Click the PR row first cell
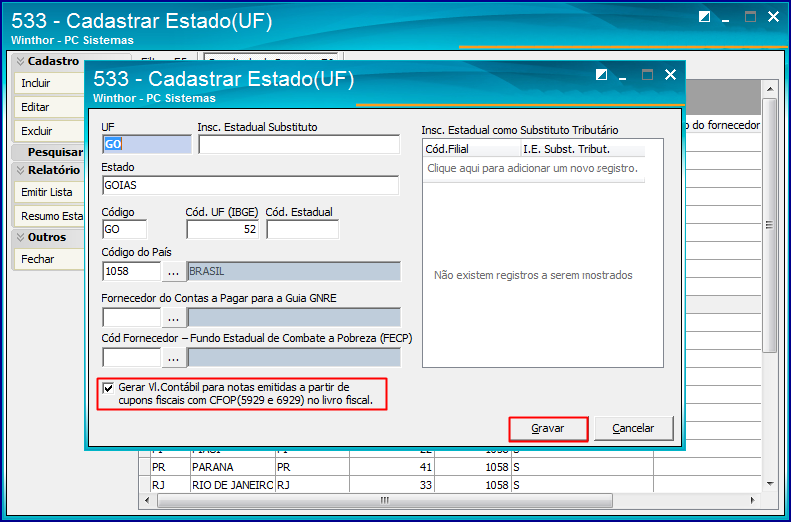The width and height of the screenshot is (791, 522). [170, 468]
